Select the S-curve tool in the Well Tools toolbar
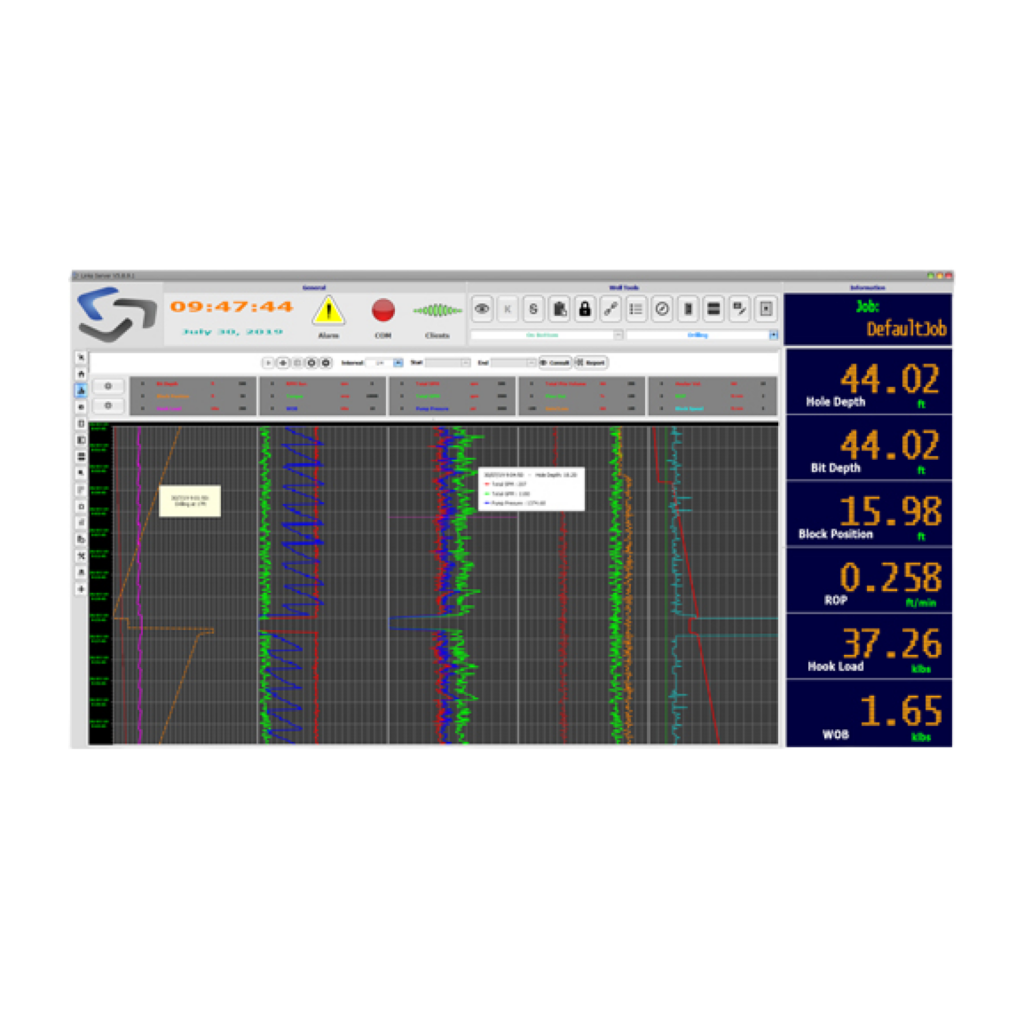This screenshot has width=1024, height=1024. pyautogui.click(x=533, y=309)
